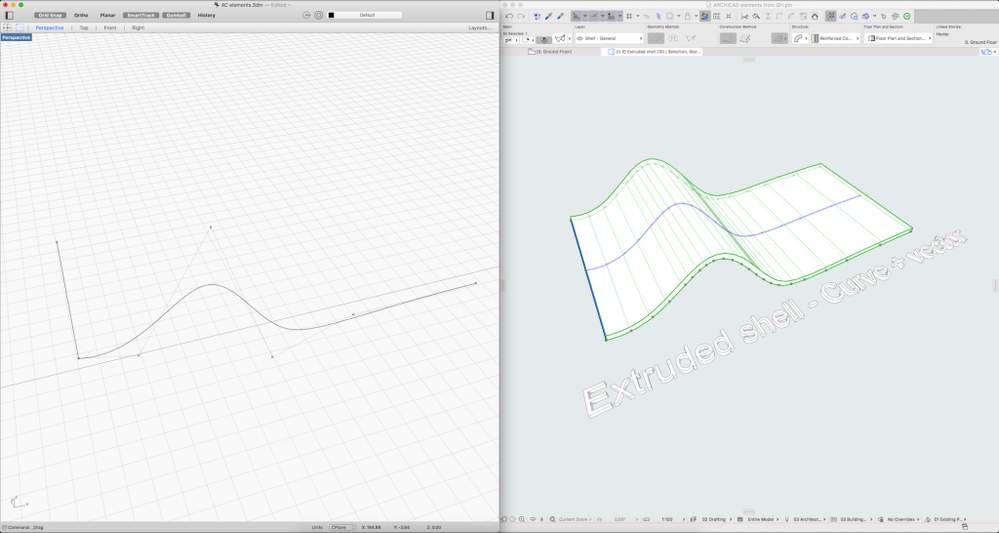Switch to 0. Ground Floor tab

[x=550, y=52]
